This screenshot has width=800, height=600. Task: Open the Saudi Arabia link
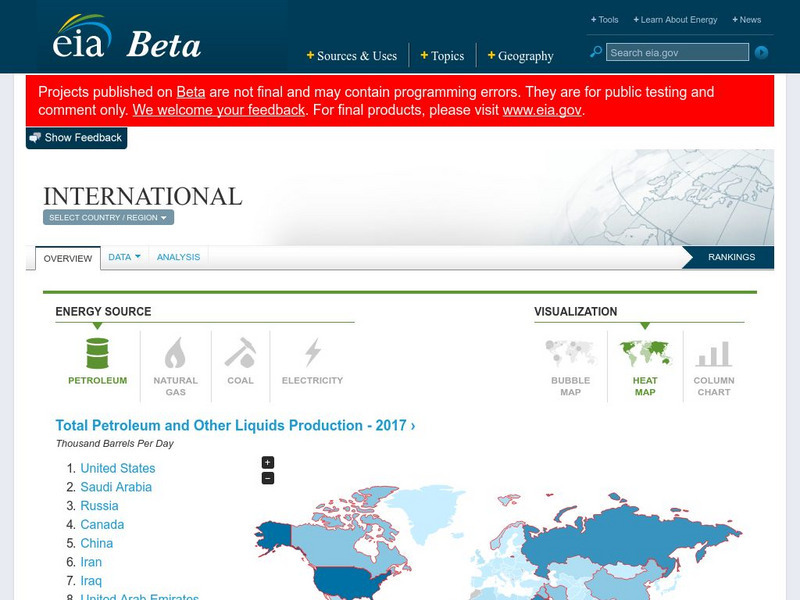tap(116, 487)
